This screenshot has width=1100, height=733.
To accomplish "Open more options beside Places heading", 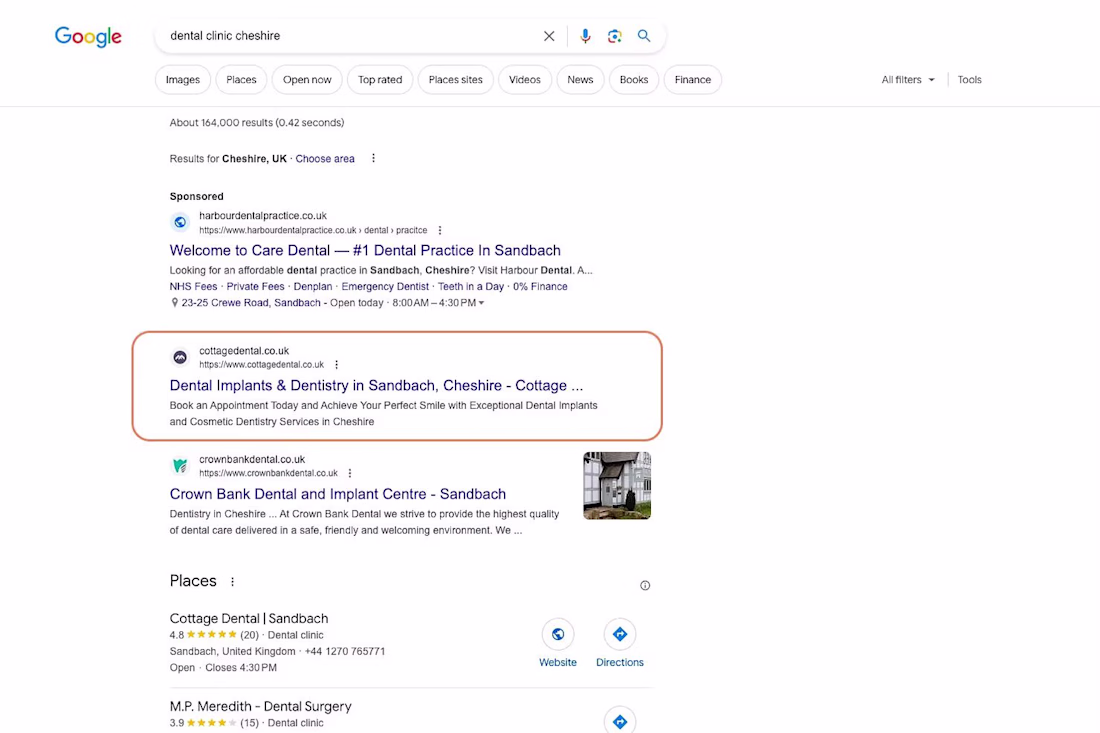I will (233, 581).
